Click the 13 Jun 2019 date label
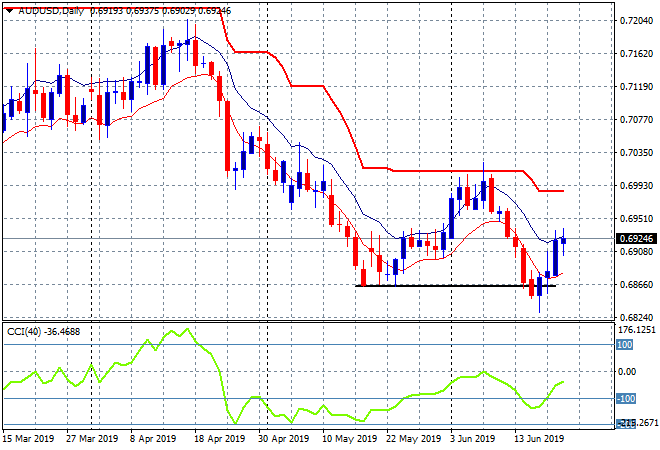This screenshot has height=450, width=660. coord(539,439)
